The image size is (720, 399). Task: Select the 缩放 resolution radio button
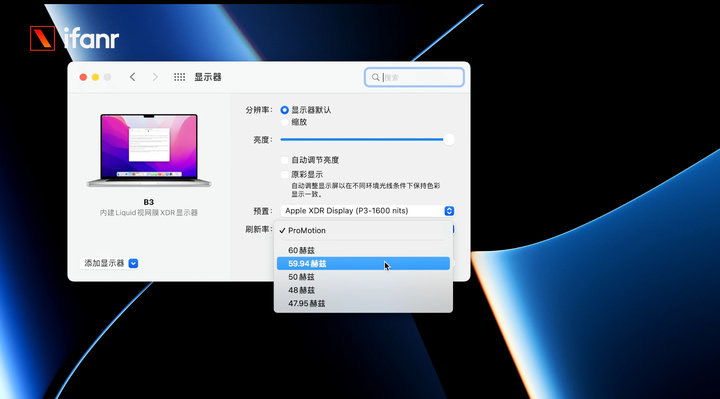[x=285, y=122]
